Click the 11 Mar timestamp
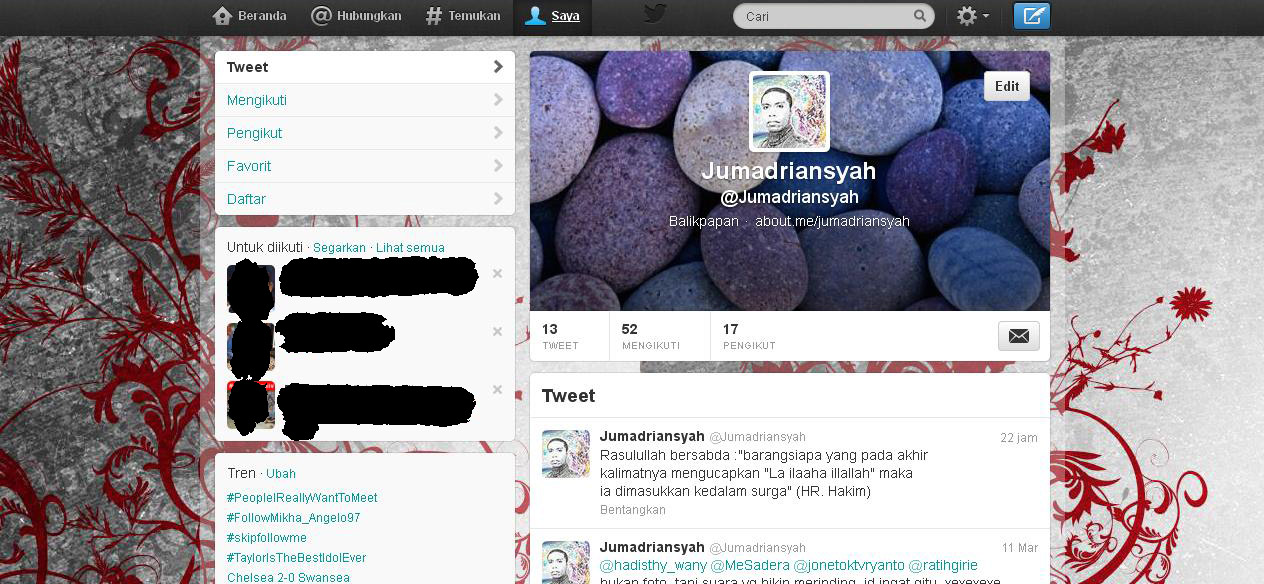 [x=1020, y=548]
